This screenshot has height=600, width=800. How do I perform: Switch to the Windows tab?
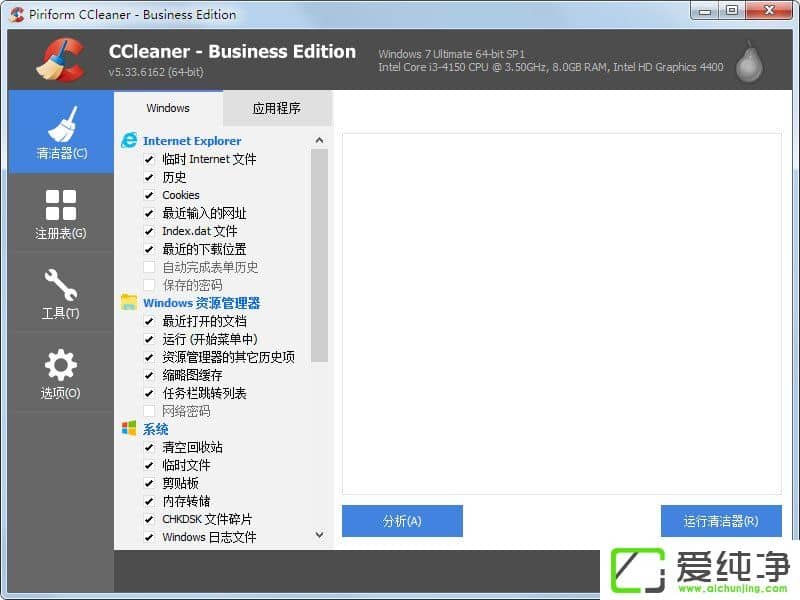click(x=168, y=108)
